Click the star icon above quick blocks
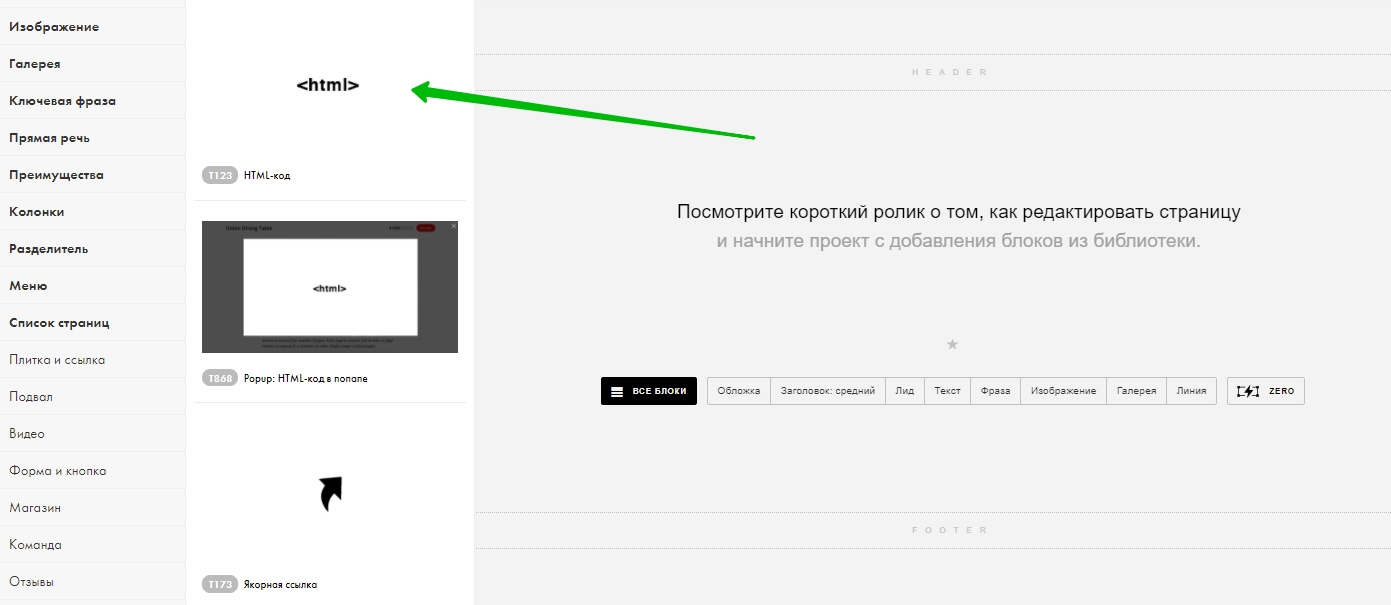 click(x=952, y=344)
